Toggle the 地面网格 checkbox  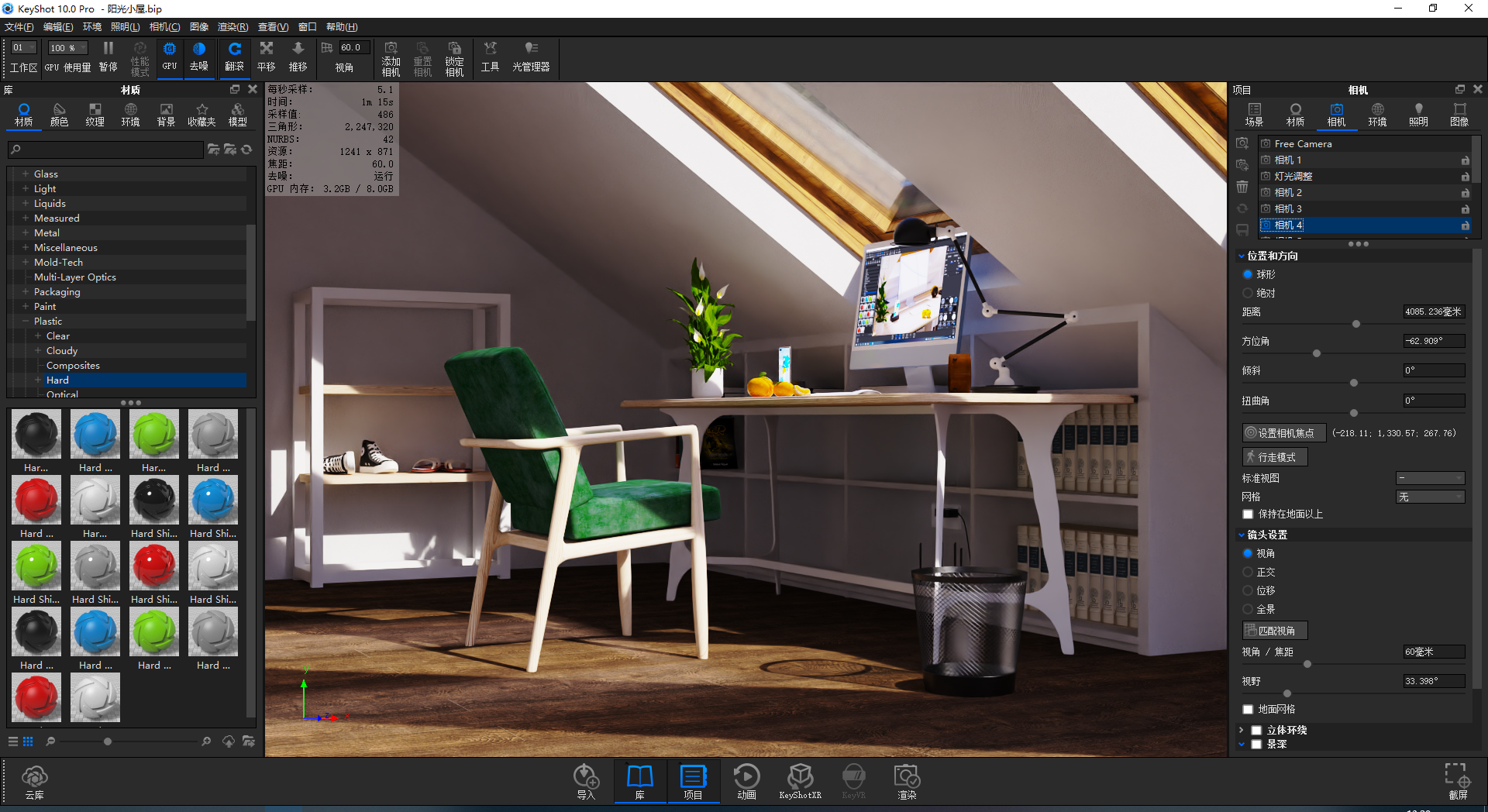(x=1248, y=710)
